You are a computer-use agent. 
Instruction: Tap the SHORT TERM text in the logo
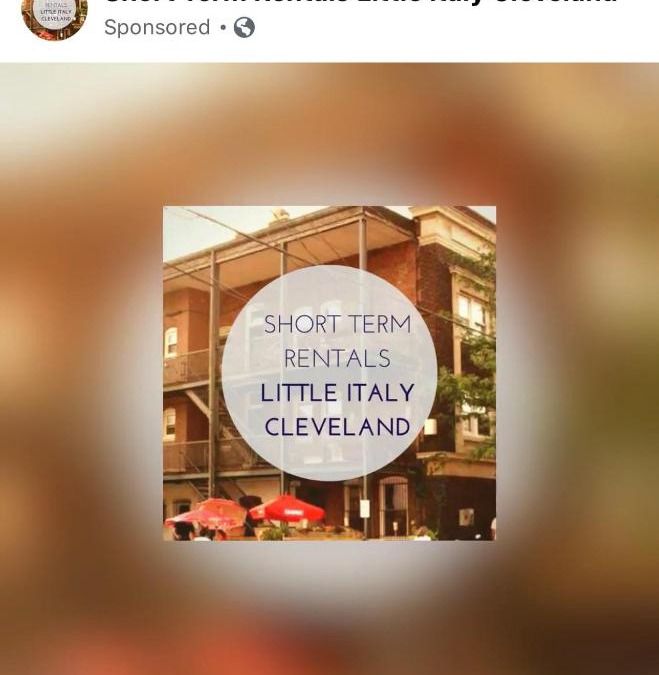coord(337,324)
